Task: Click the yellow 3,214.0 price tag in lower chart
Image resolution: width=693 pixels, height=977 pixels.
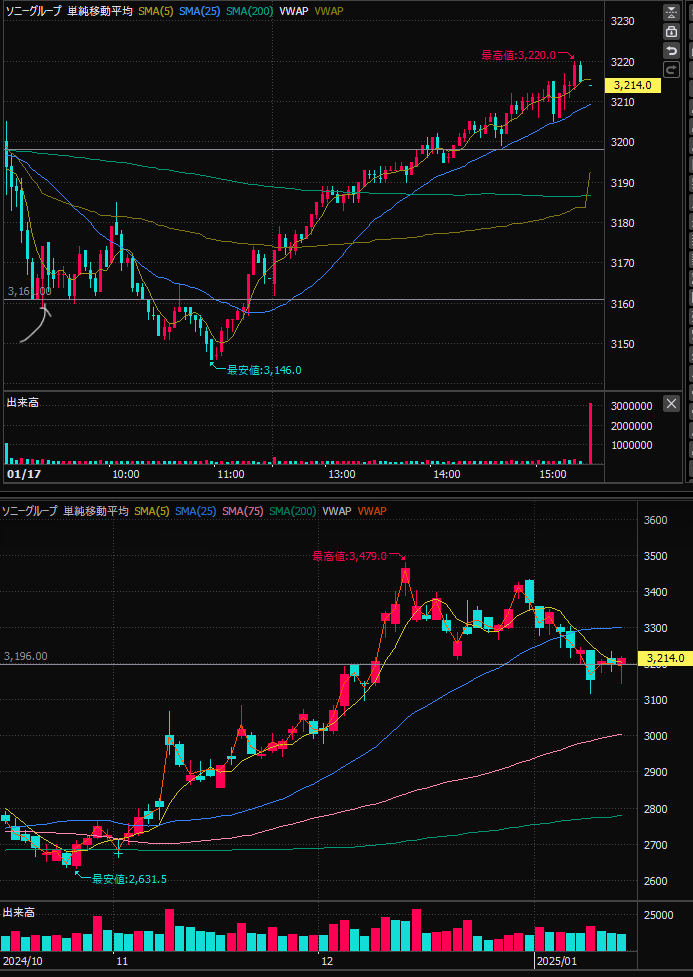Action: click(x=666, y=658)
